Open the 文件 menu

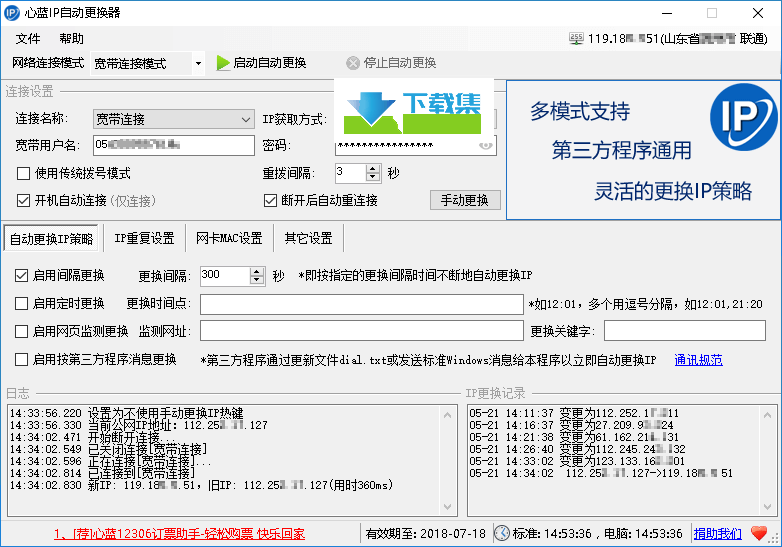tap(28, 38)
